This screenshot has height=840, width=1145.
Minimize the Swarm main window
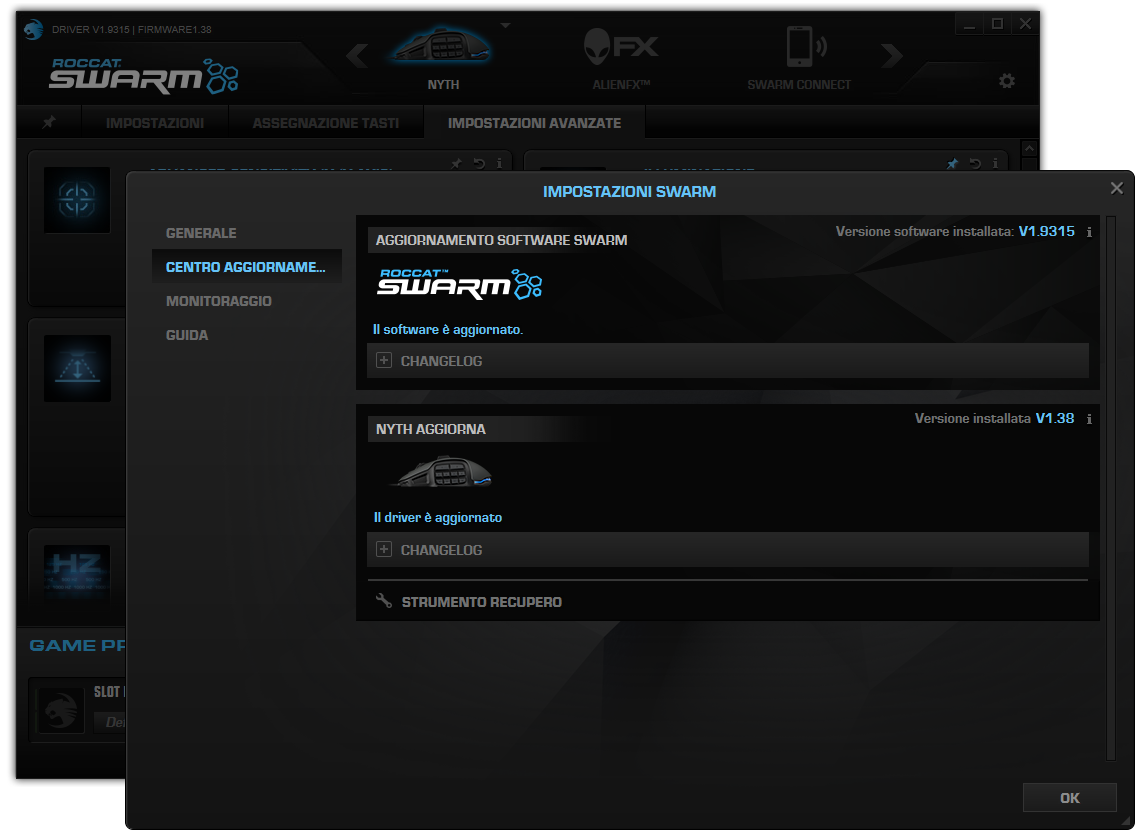(x=969, y=24)
